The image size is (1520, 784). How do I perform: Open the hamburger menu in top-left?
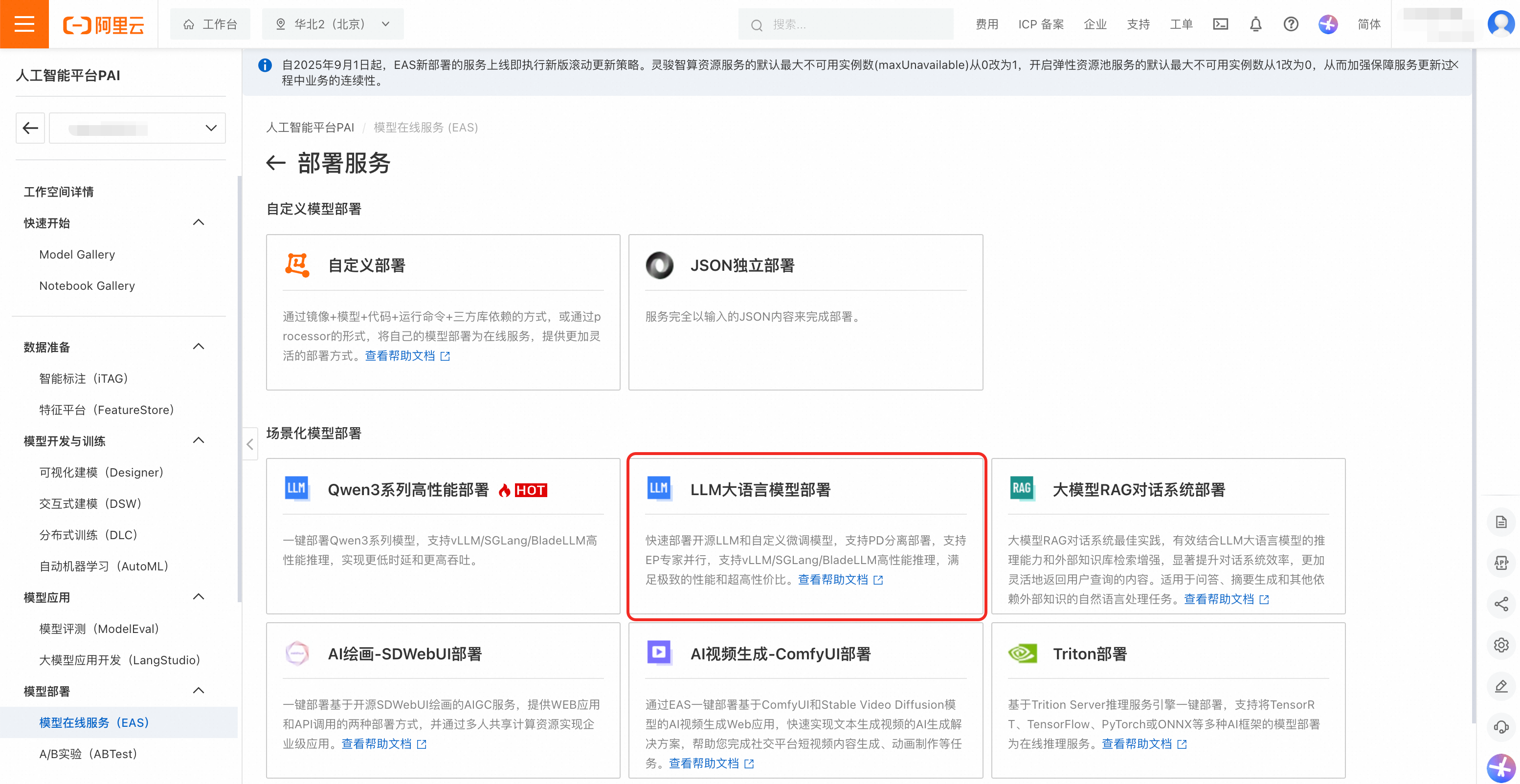[x=24, y=24]
